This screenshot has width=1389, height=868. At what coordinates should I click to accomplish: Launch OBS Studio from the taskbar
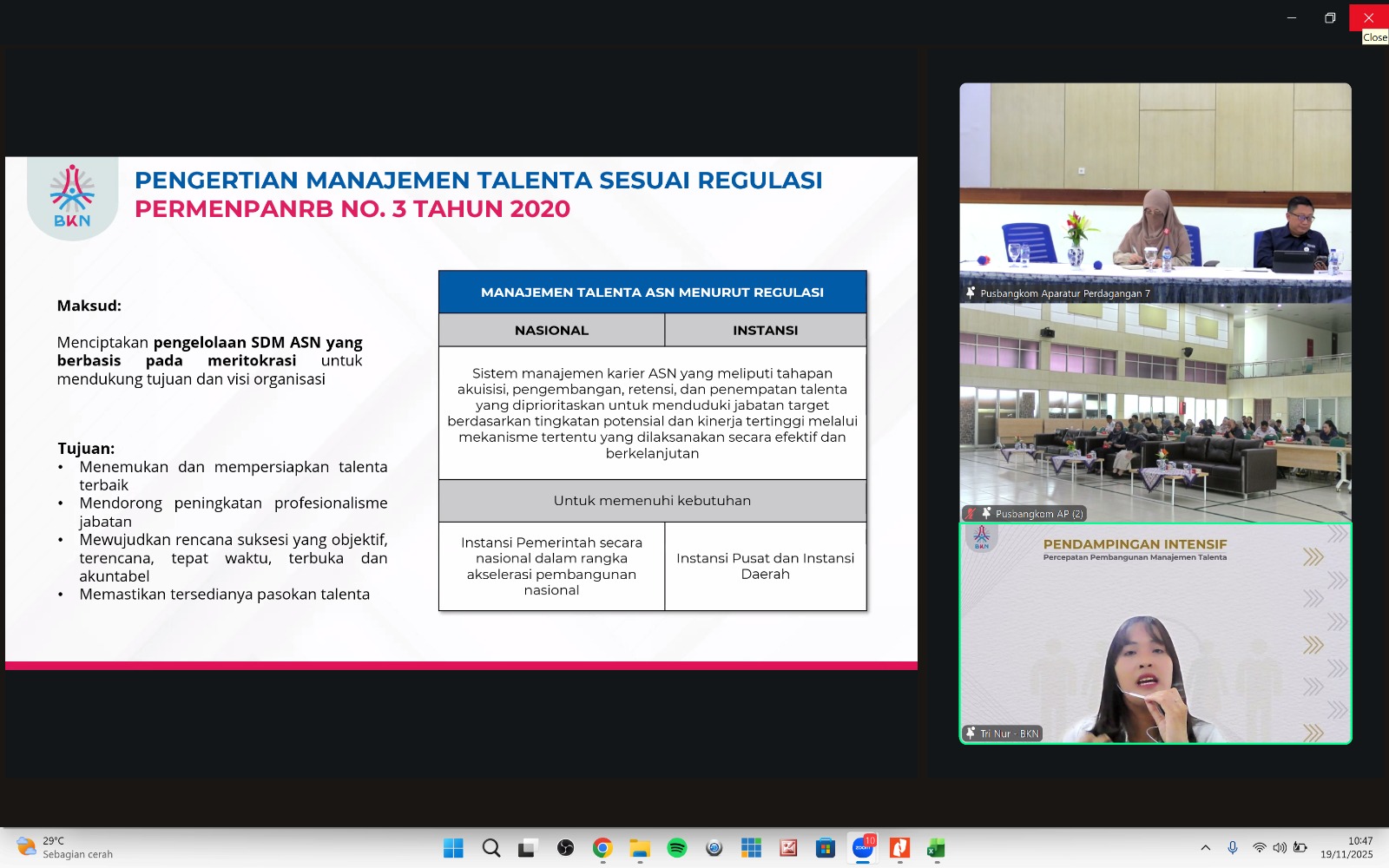pyautogui.click(x=565, y=848)
